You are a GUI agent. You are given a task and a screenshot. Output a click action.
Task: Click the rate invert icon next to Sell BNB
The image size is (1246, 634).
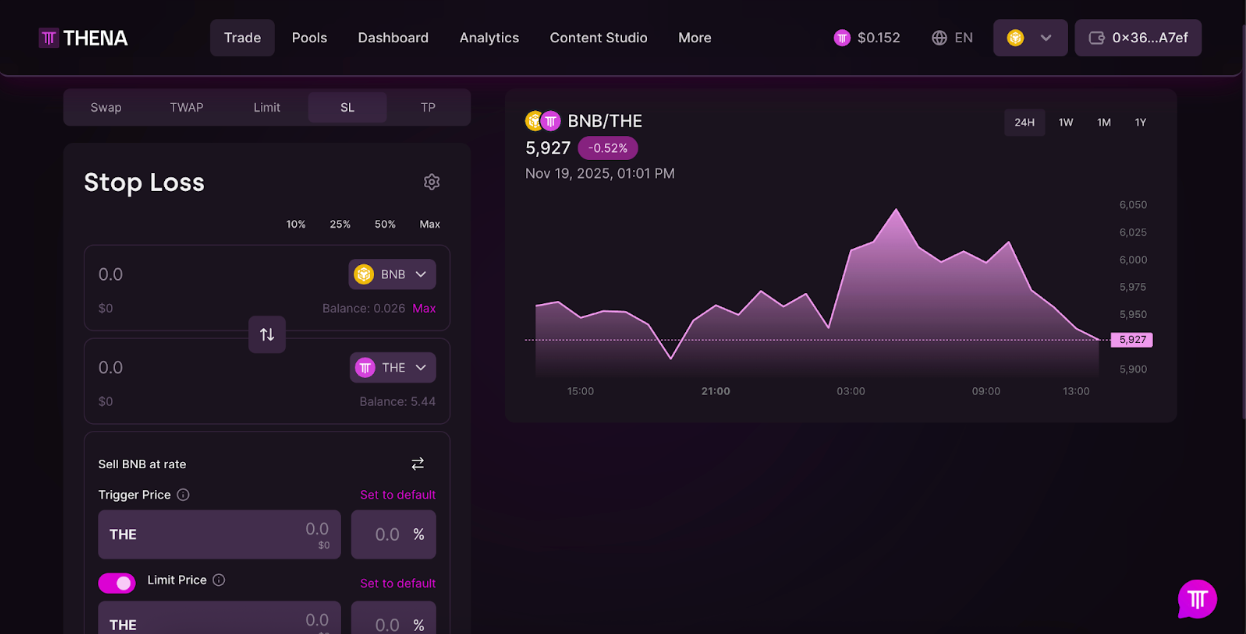[417, 463]
